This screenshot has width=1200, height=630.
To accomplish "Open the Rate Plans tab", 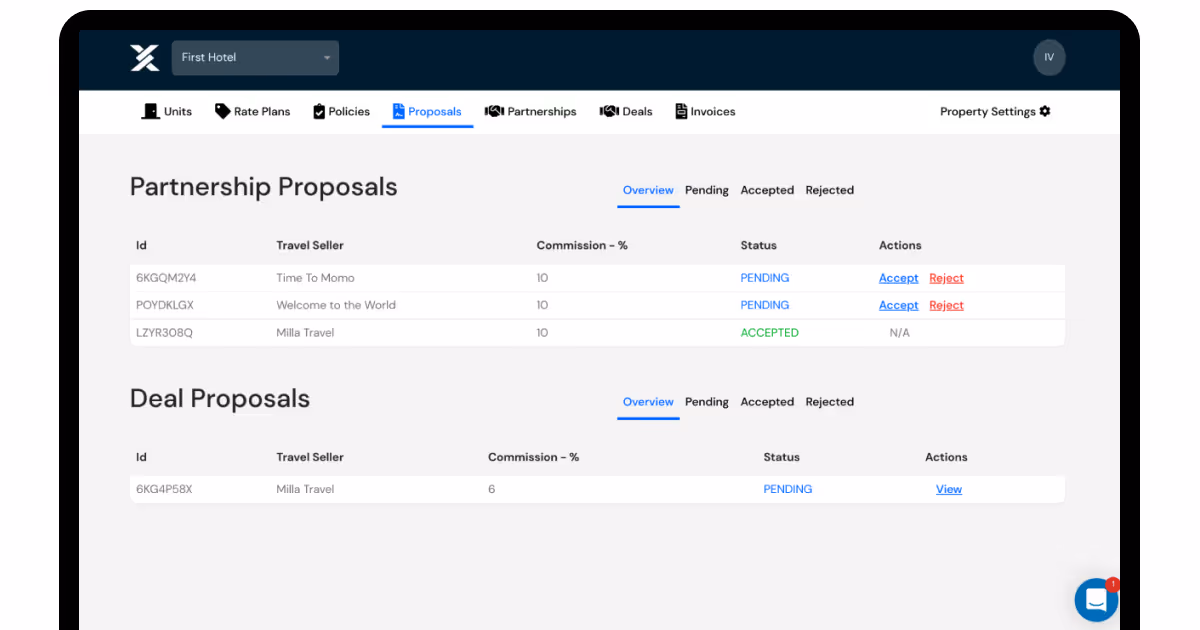I will [x=252, y=111].
